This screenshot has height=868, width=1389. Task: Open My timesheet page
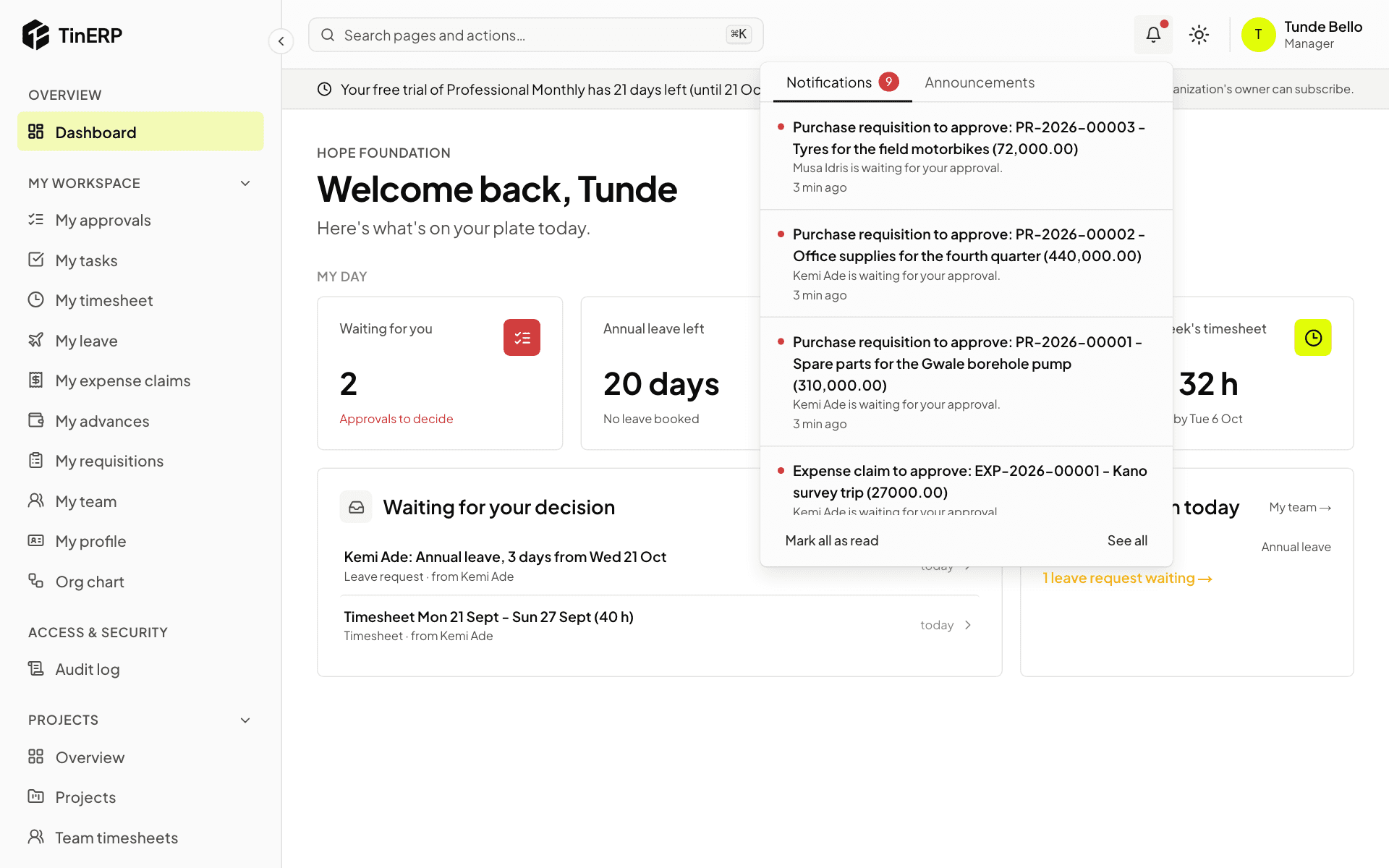(140, 300)
